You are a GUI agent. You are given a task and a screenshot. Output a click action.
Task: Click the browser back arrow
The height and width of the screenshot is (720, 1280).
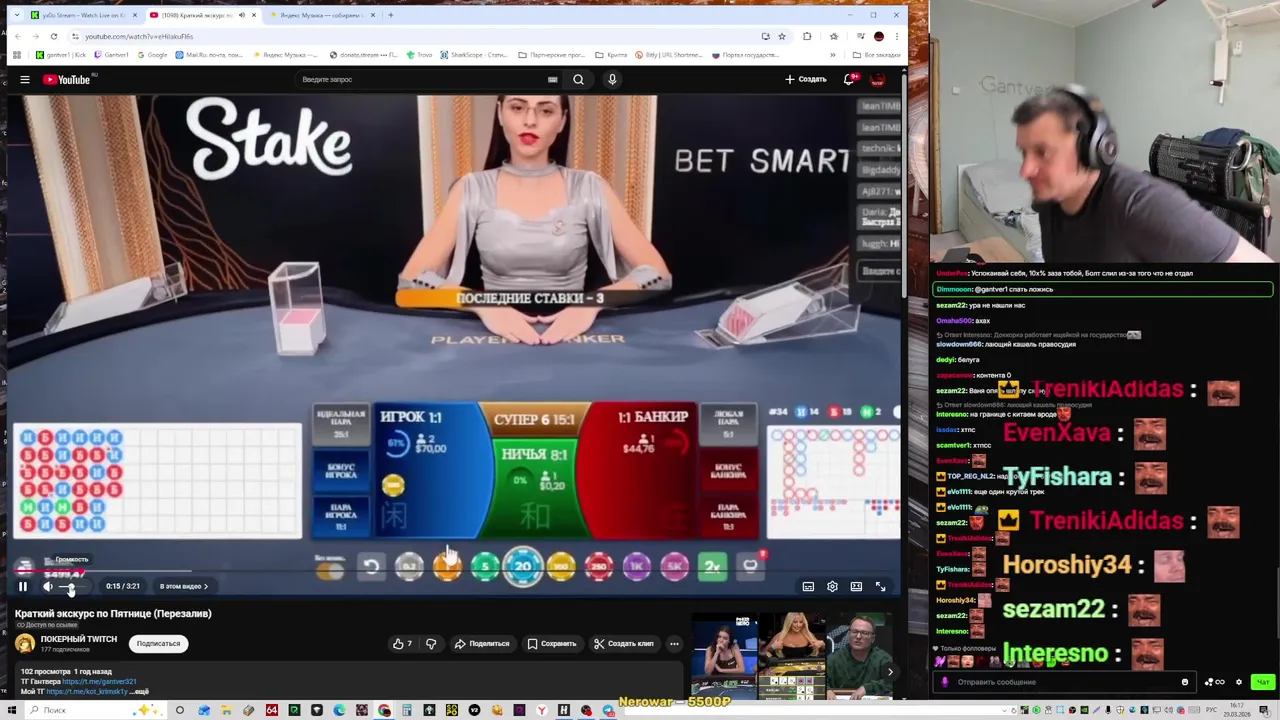[x=17, y=36]
